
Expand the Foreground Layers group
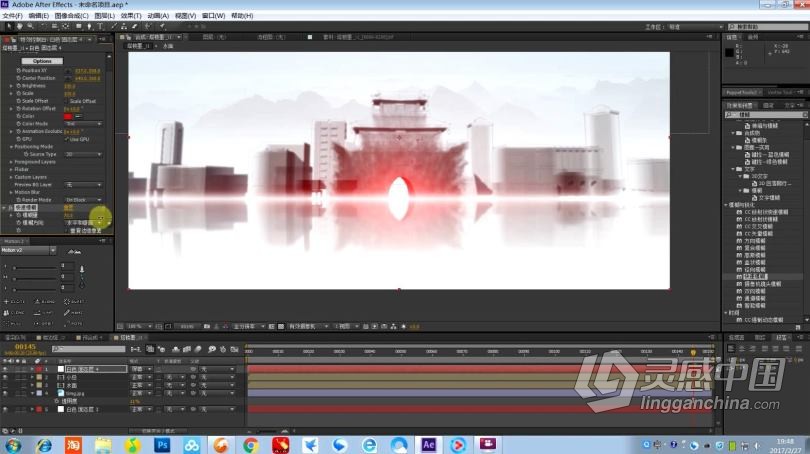pos(11,162)
